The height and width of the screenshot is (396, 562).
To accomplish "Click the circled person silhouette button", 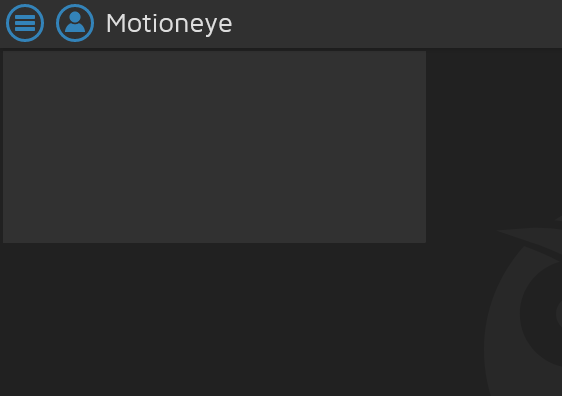I will [x=75, y=23].
